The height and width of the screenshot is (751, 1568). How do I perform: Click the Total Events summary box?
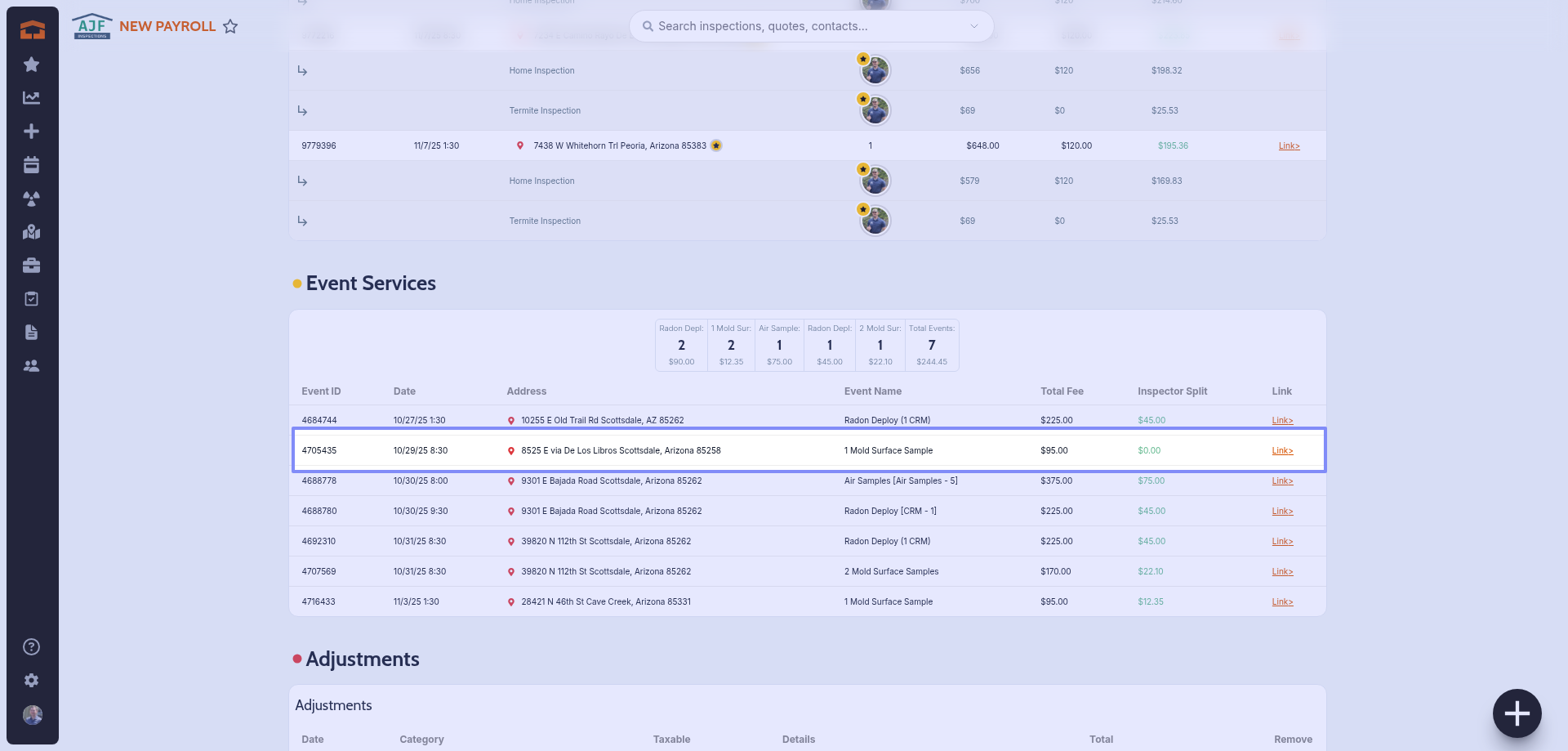pyautogui.click(x=931, y=346)
